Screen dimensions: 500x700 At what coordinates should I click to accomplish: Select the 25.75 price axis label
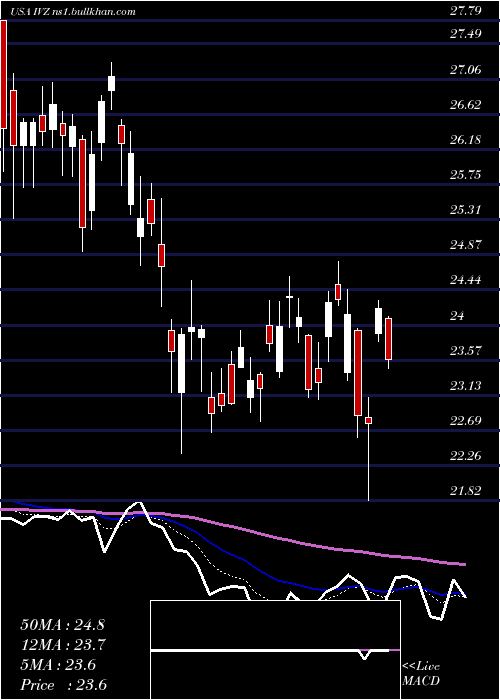coord(466,175)
